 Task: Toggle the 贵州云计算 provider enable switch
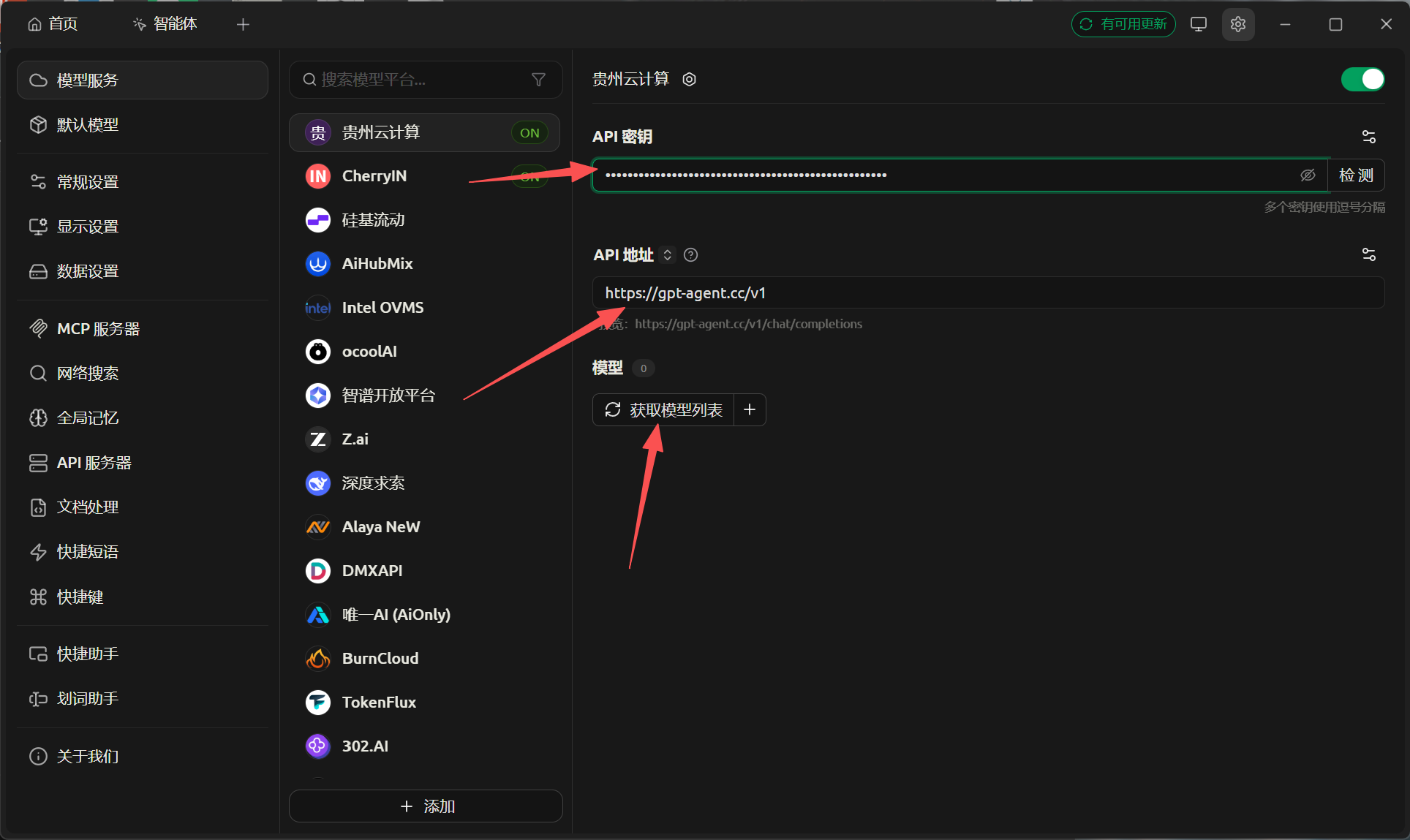coord(1362,79)
